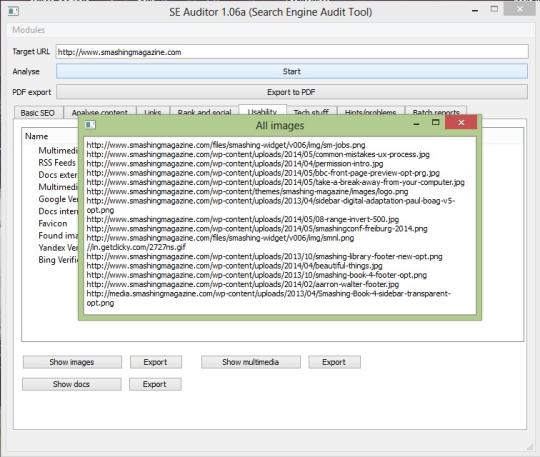Click the common-mistakes-ux-process.jpg URL
Image resolution: width=540 pixels, height=457 pixels.
click(258, 154)
